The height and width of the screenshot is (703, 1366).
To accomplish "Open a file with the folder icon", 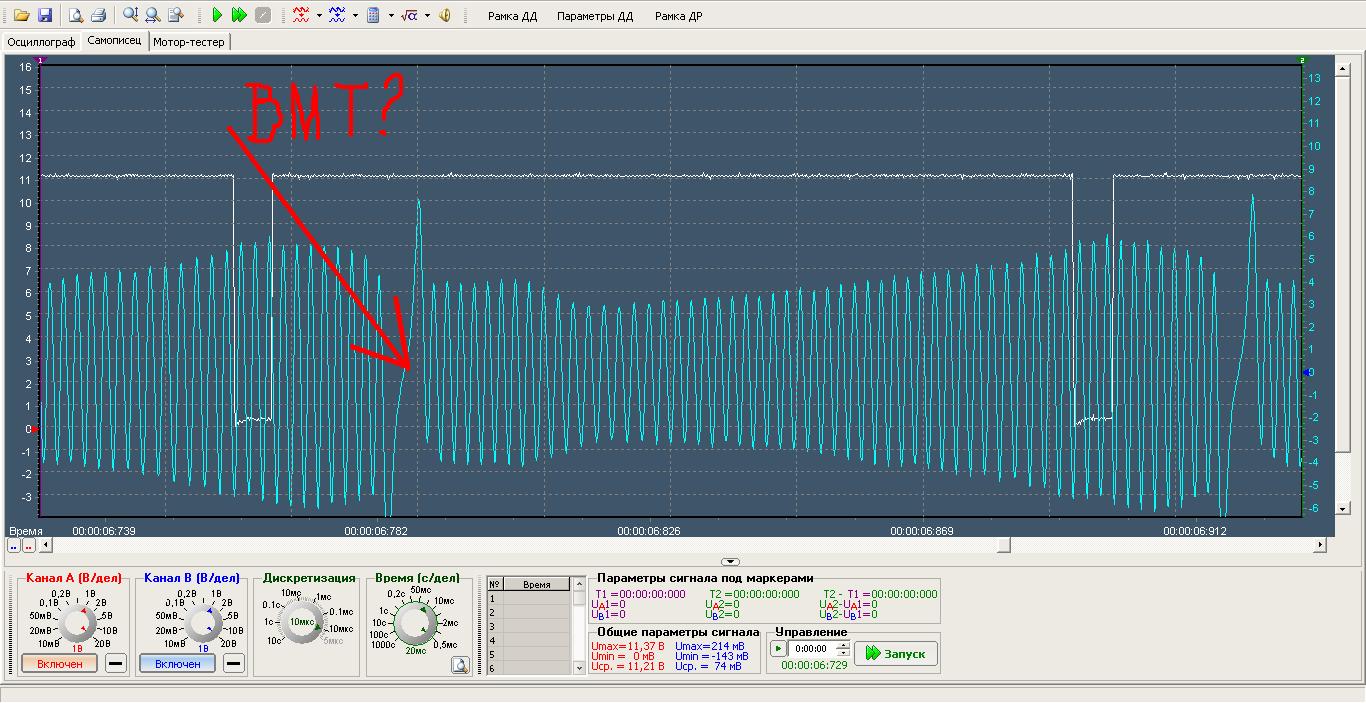I will click(x=20, y=15).
